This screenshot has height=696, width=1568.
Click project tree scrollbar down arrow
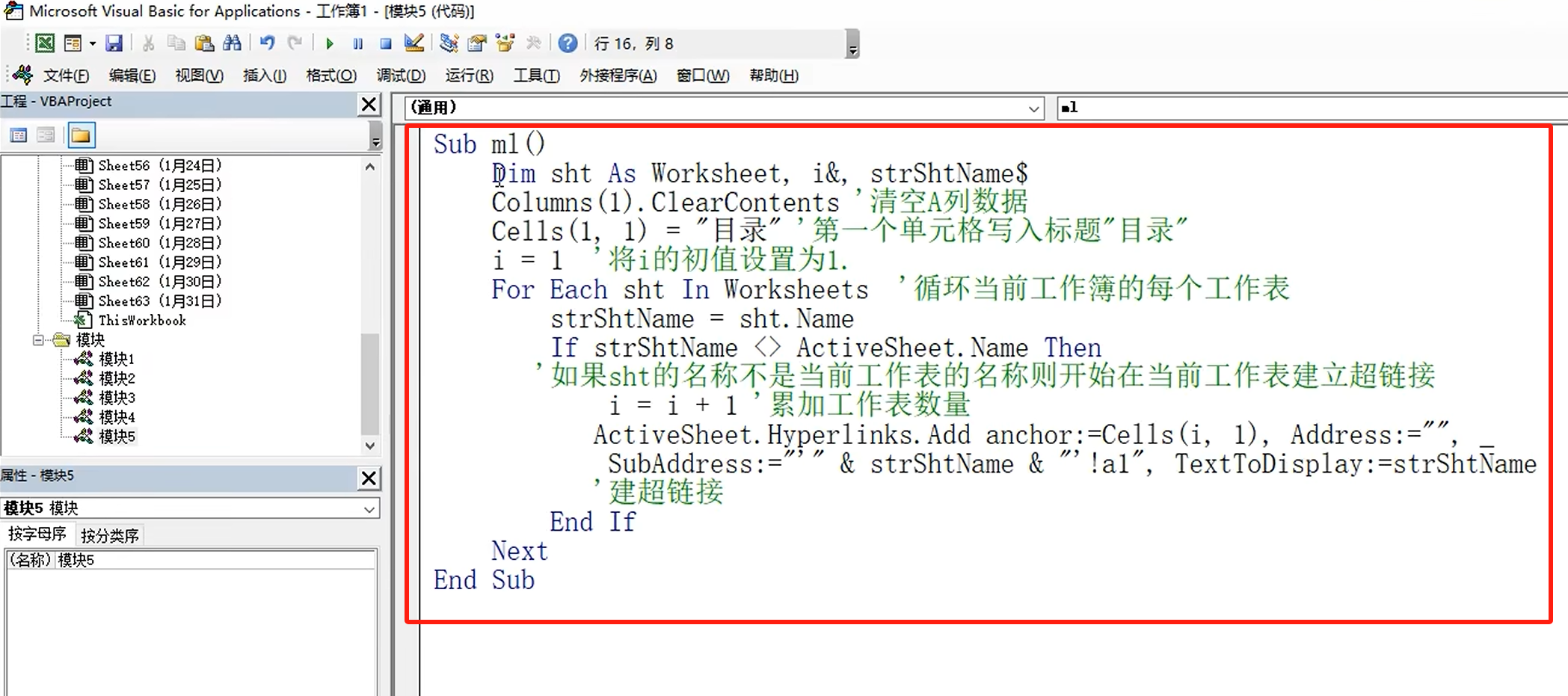(370, 446)
